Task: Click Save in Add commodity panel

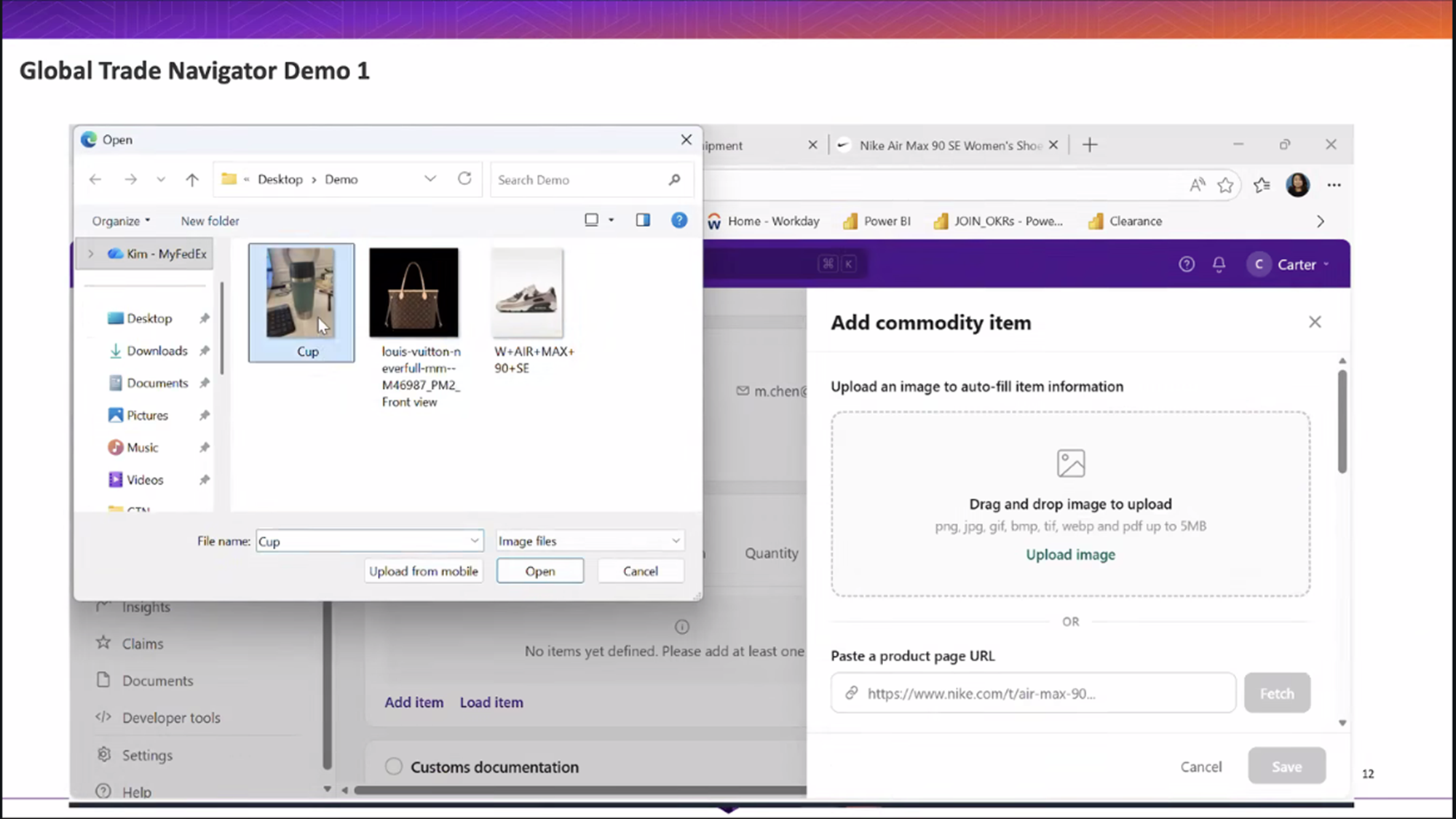Action: pyautogui.click(x=1286, y=767)
